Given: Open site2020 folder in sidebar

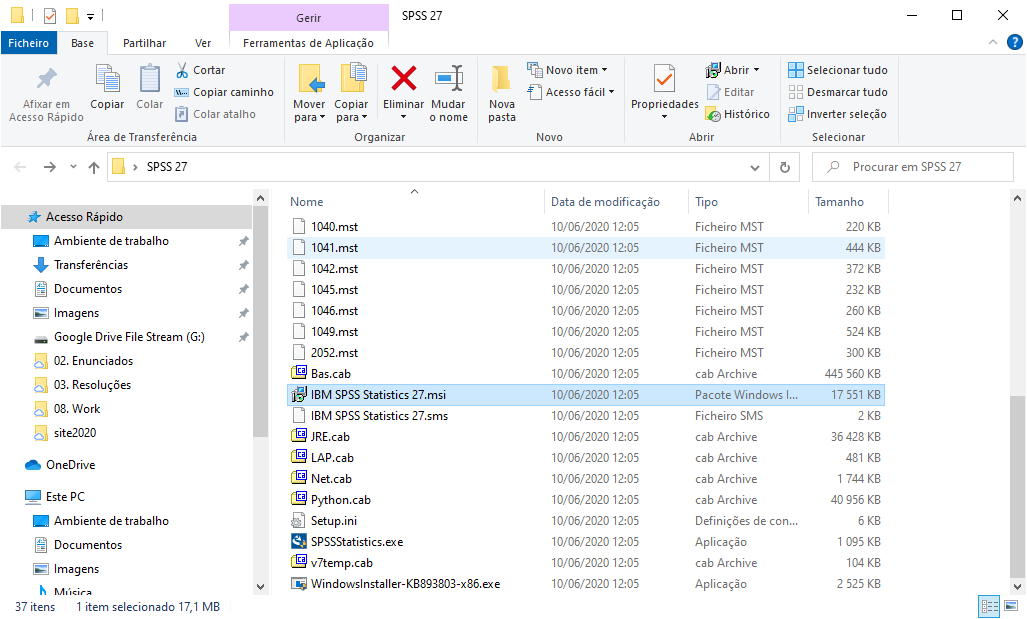Looking at the screenshot, I should click(x=75, y=432).
